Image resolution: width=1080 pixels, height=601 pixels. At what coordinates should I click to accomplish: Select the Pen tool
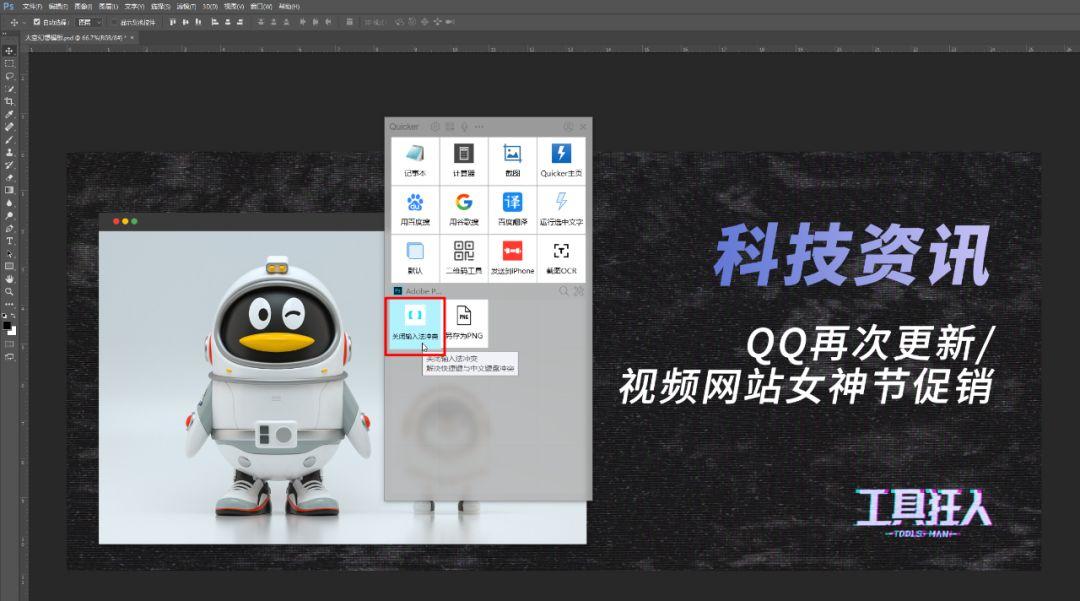click(9, 229)
